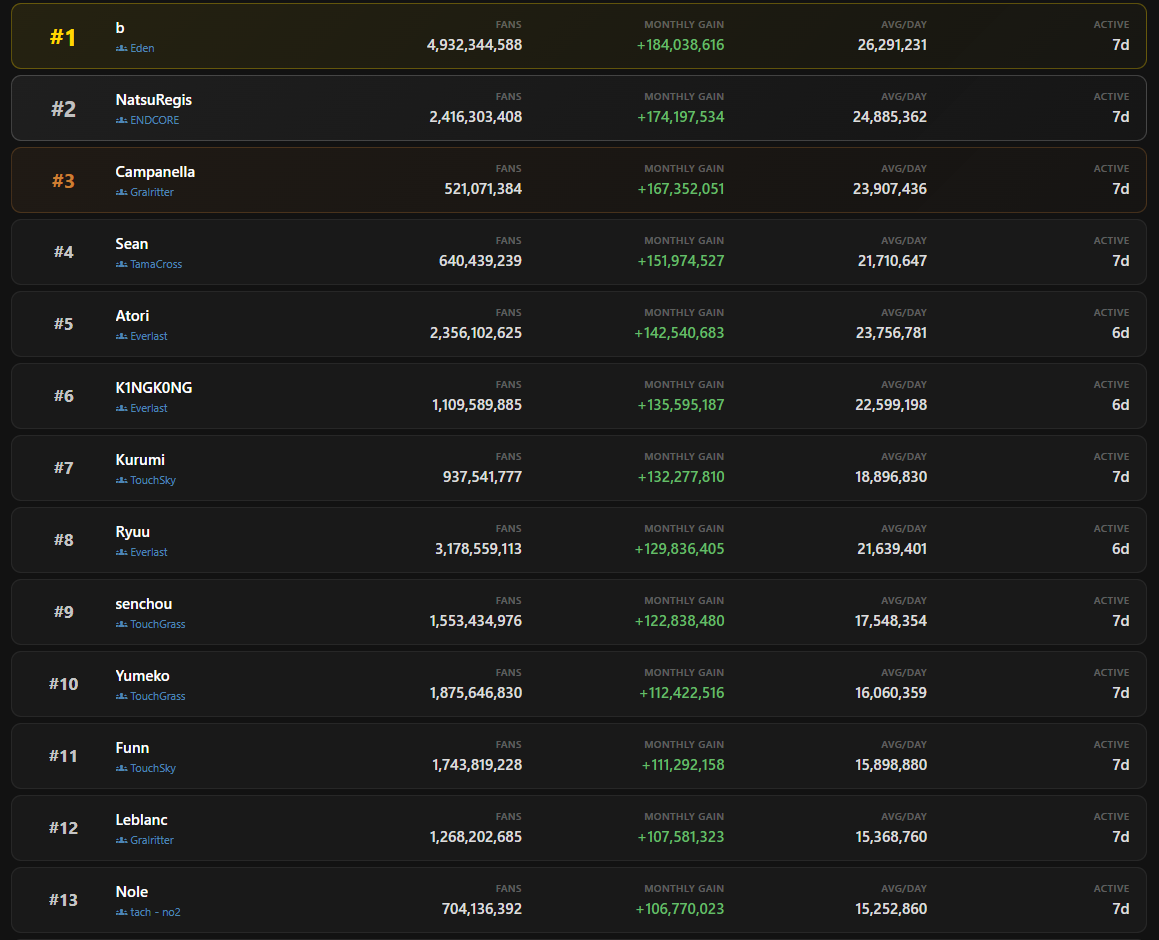This screenshot has width=1159, height=940.
Task: Open the ENDCORE club link
Action: (154, 120)
